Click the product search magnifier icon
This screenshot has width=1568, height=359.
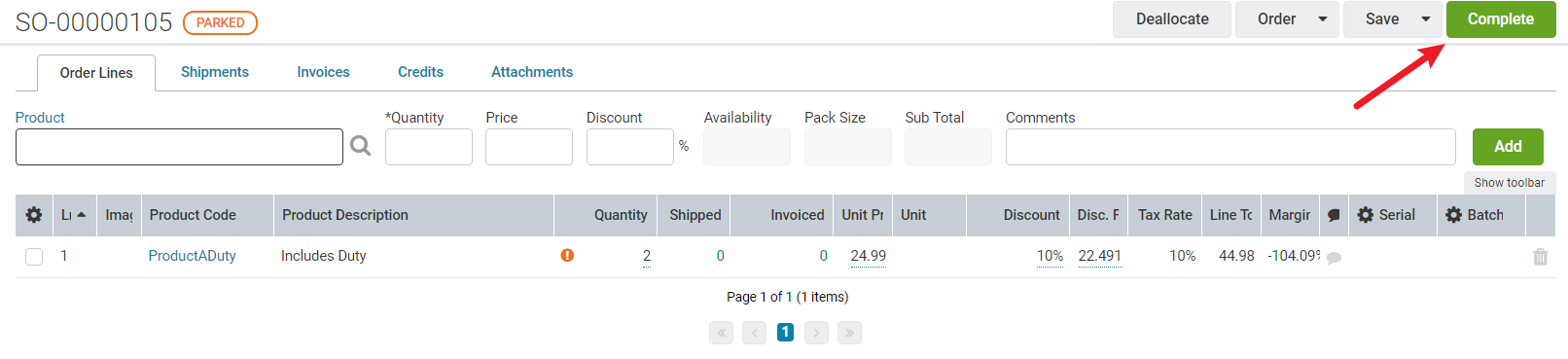point(361,146)
